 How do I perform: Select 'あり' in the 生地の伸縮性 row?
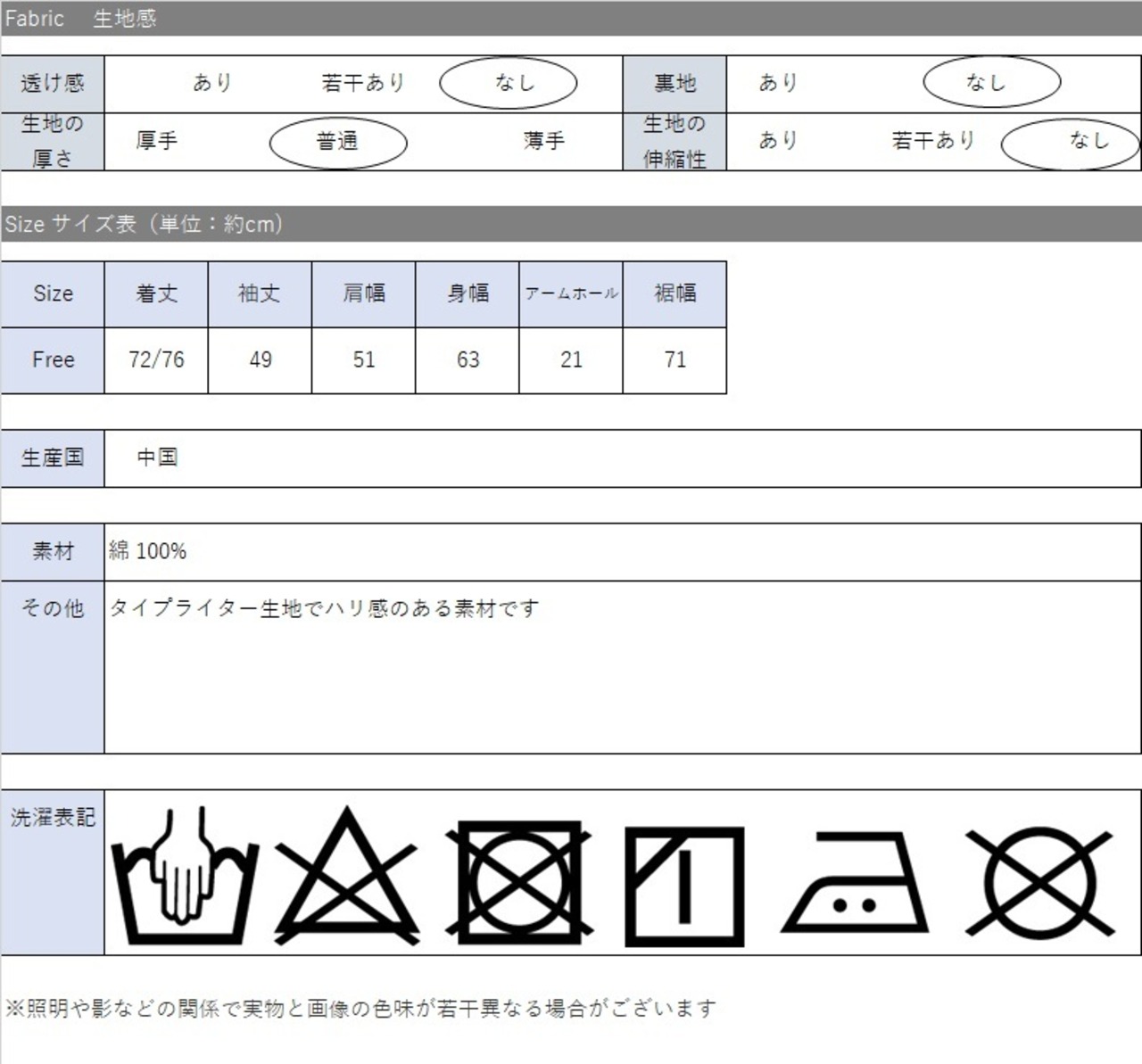click(x=778, y=140)
